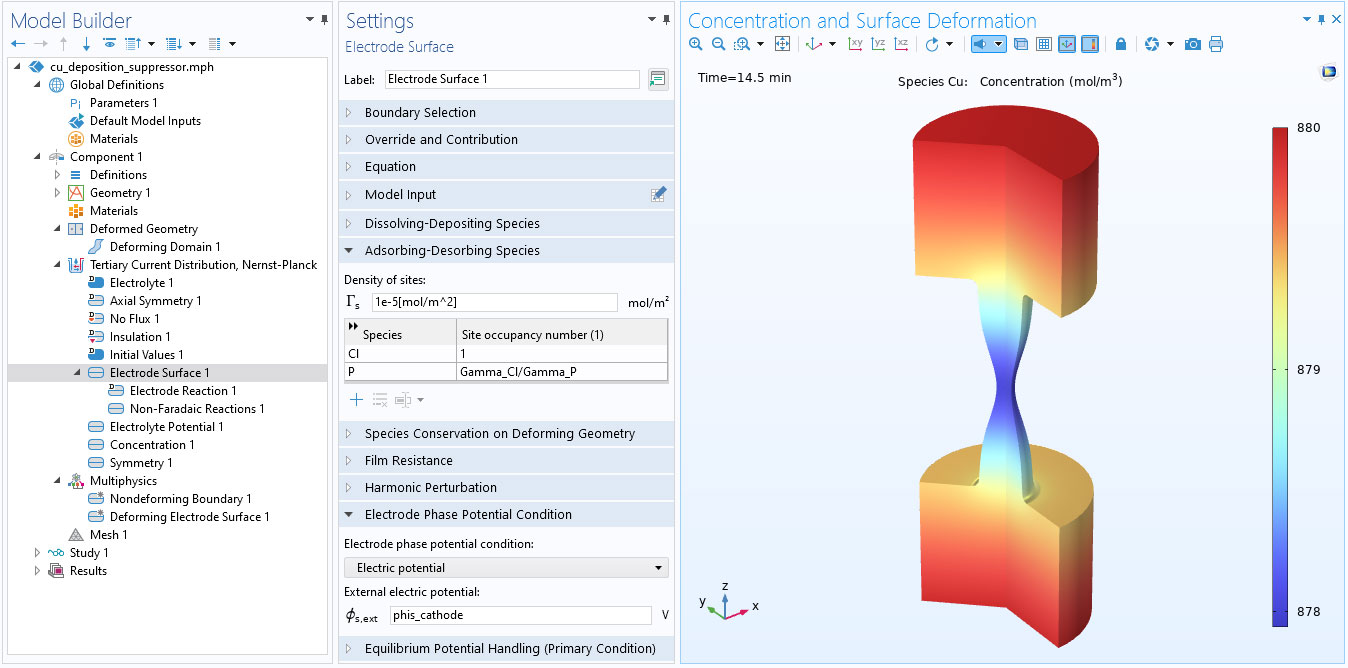The width and height of the screenshot is (1348, 668).
Task: Toggle the color legend display button
Action: pyautogui.click(x=1090, y=44)
